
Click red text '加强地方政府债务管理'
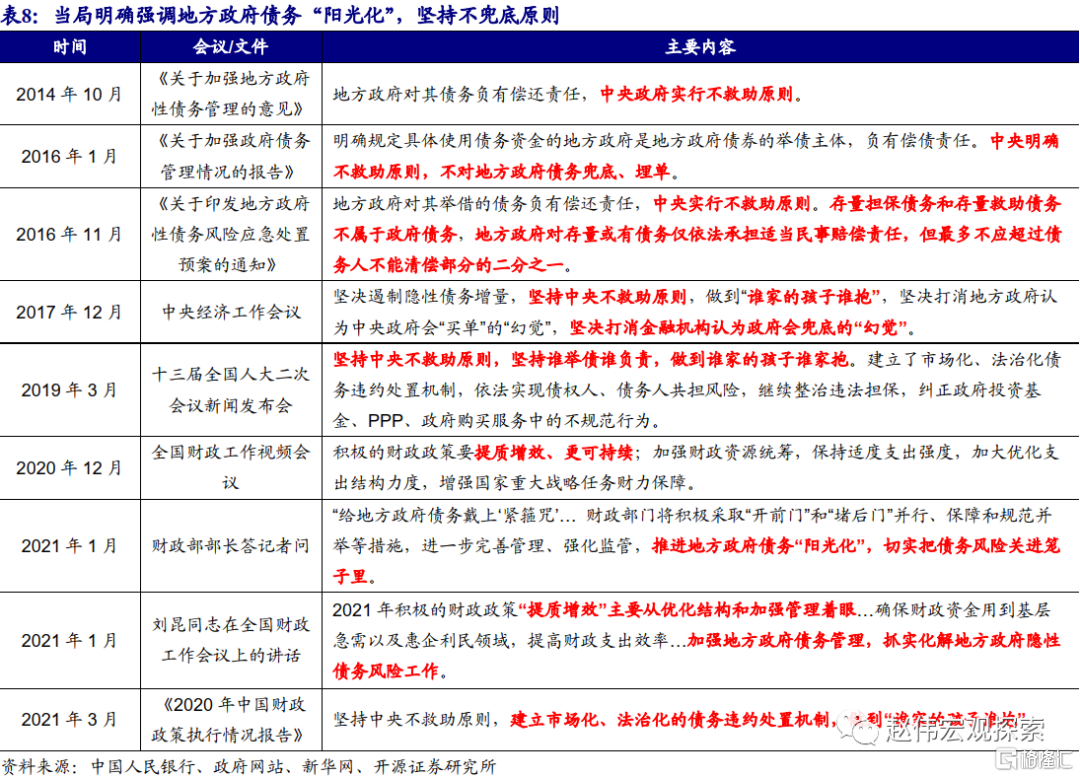(x=776, y=640)
